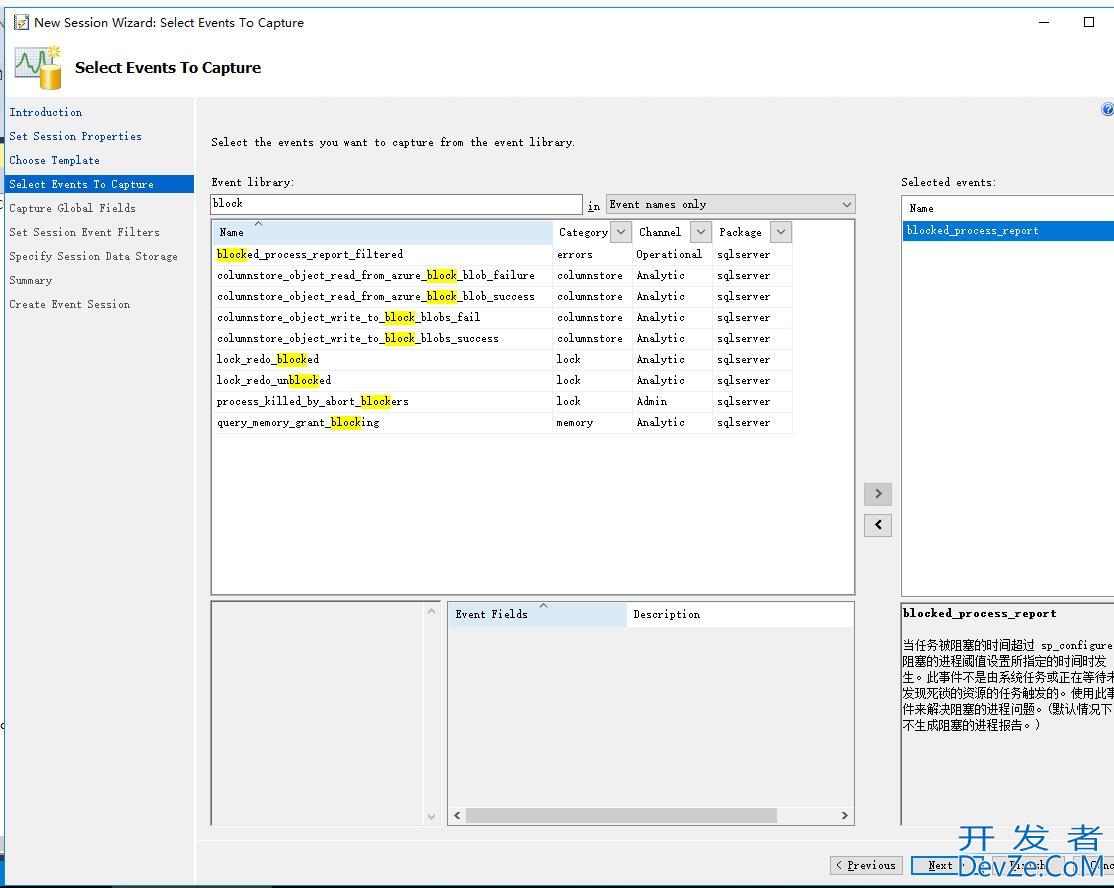
Task: Open the Category column filter dropdown
Action: pos(621,232)
